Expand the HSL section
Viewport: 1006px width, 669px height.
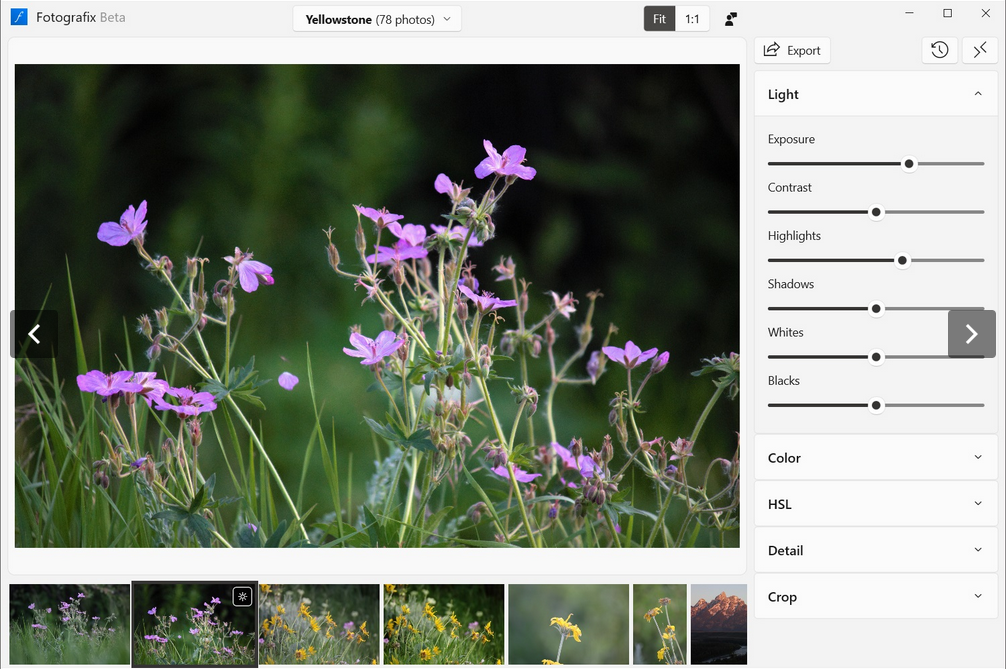tap(876, 504)
